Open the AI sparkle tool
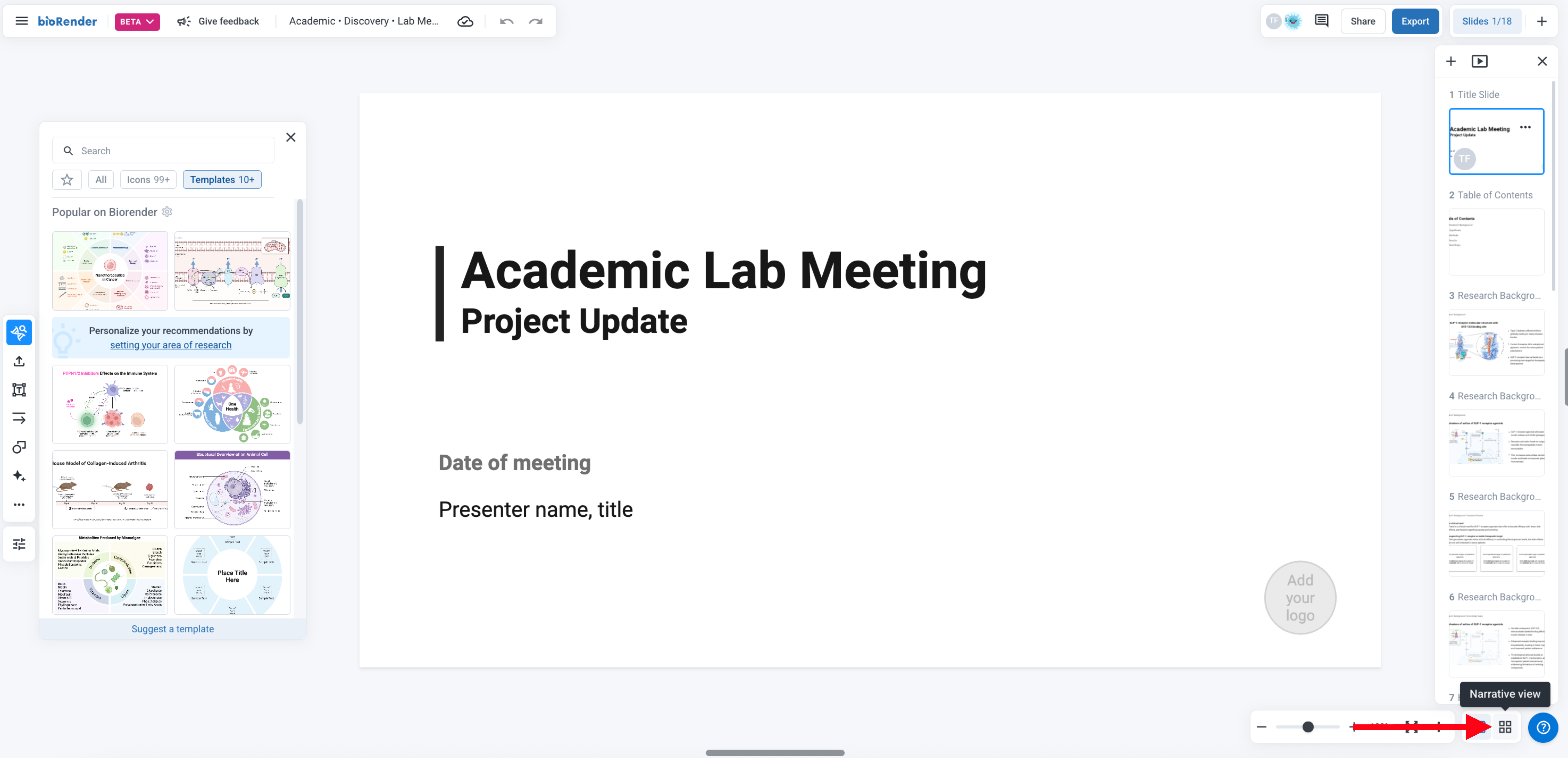This screenshot has height=761, width=1568. pyautogui.click(x=19, y=476)
